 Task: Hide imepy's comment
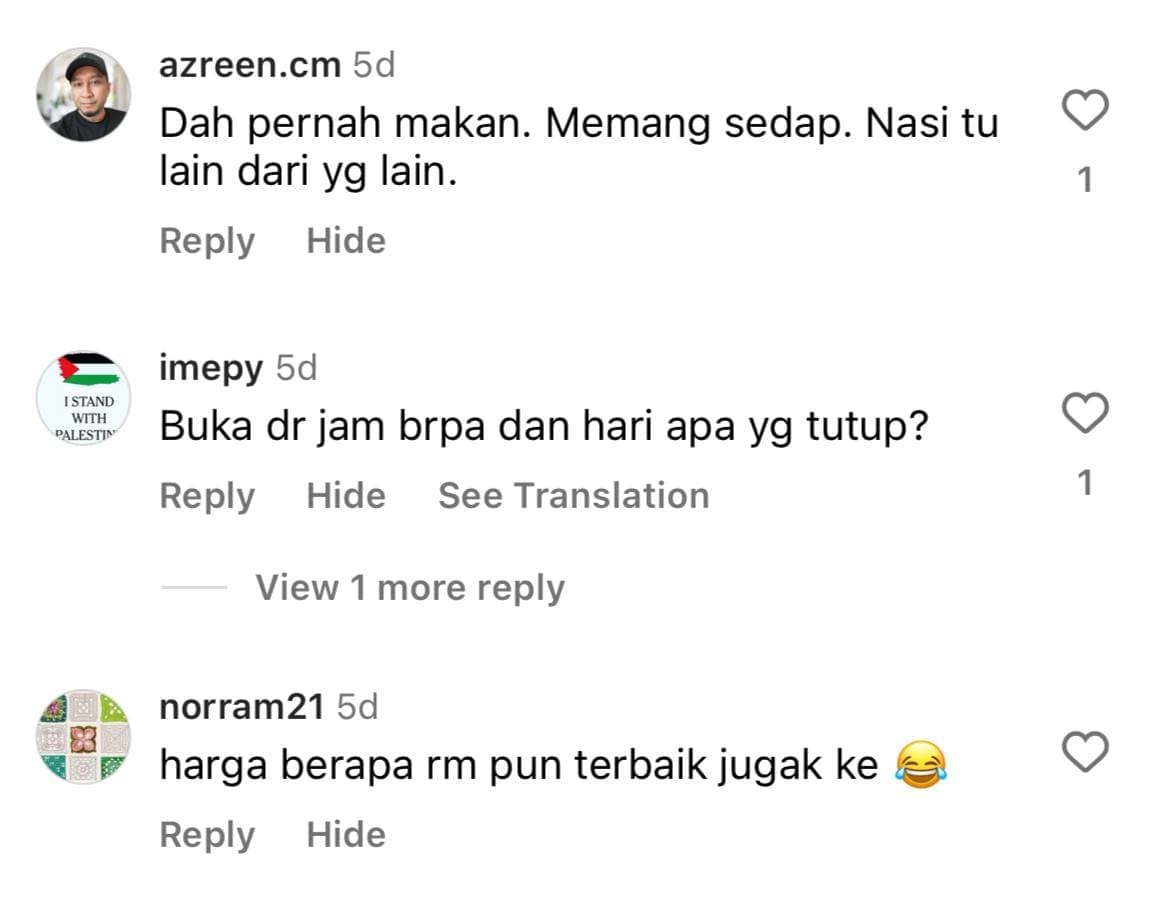pyautogui.click(x=346, y=496)
